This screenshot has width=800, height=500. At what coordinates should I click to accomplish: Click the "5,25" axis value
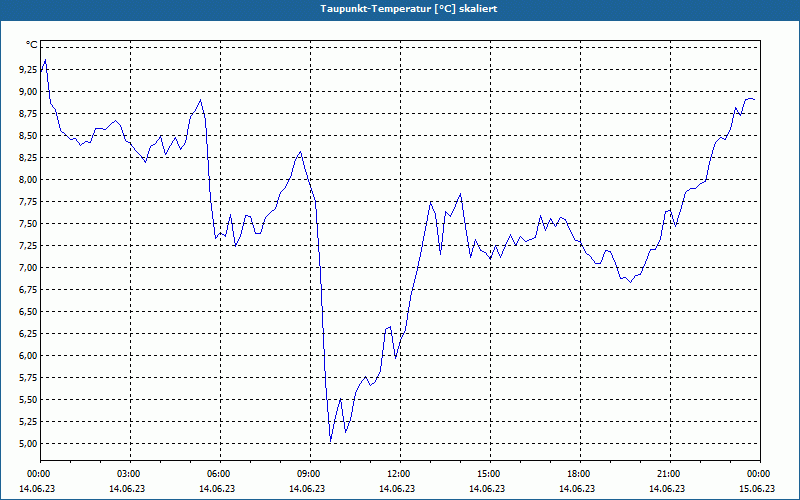coord(29,422)
